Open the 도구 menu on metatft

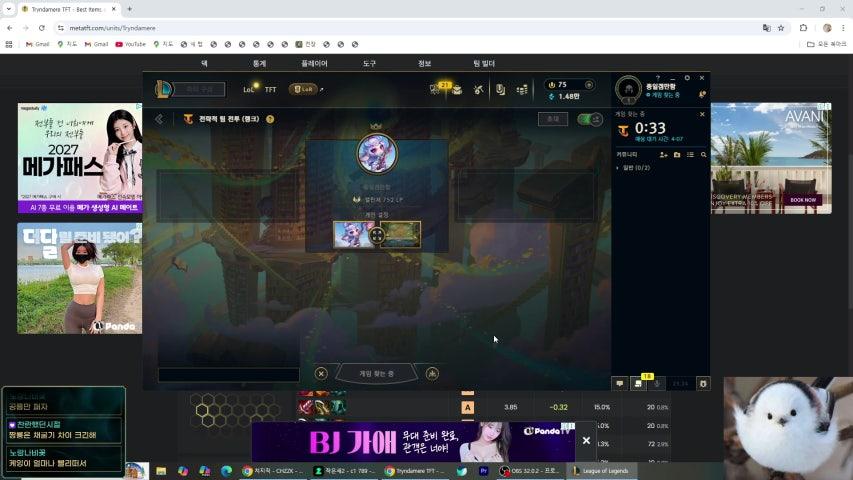pos(369,64)
